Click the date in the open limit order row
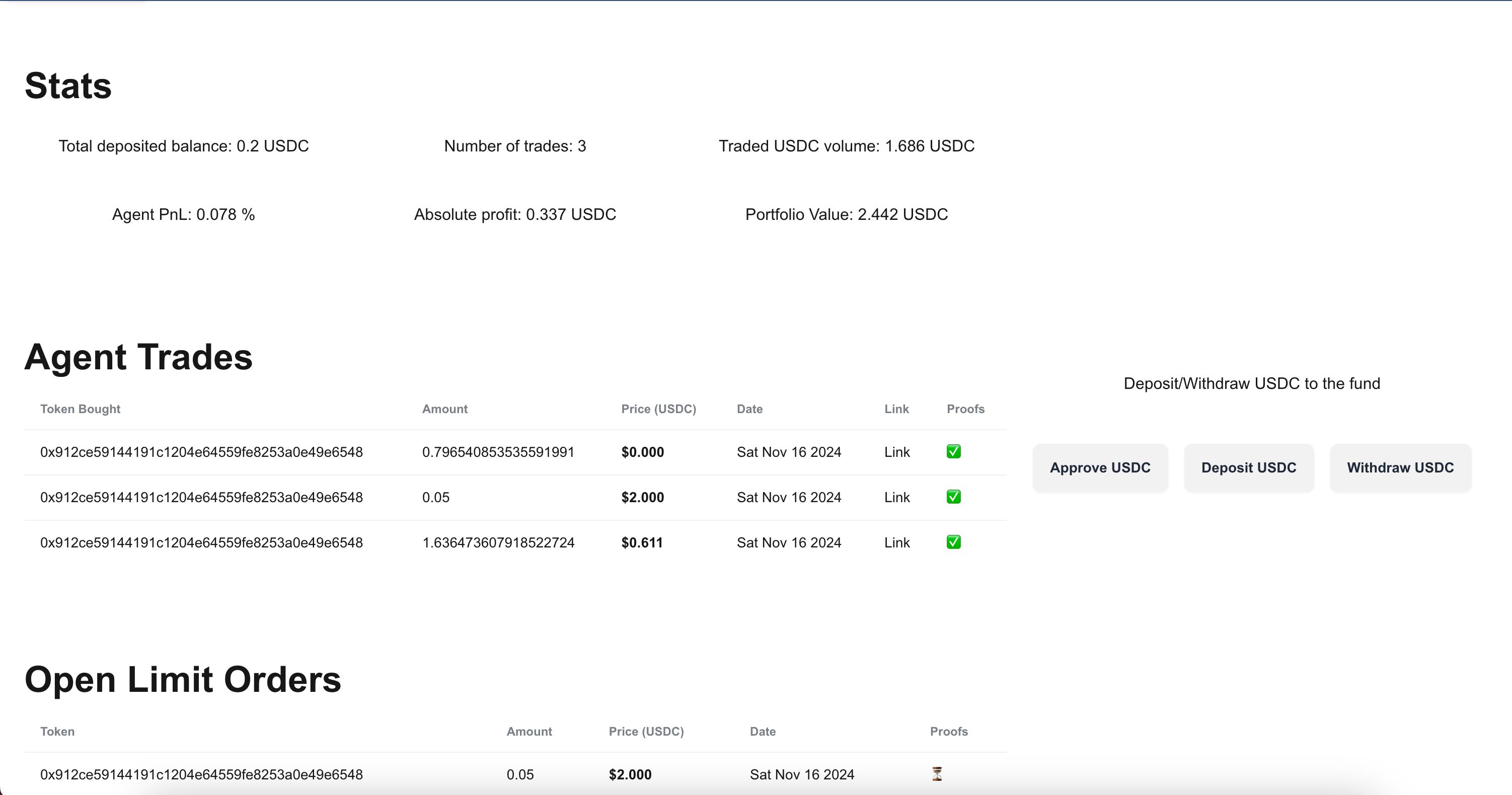This screenshot has width=1512, height=795. coord(802,774)
